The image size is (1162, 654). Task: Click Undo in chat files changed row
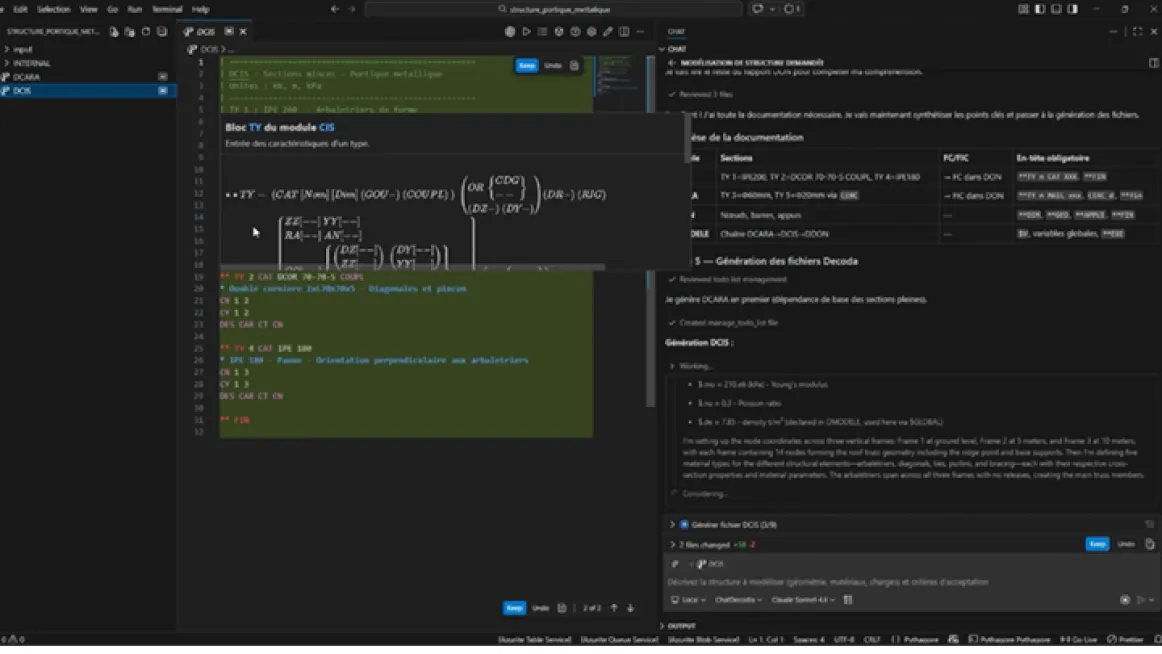1126,545
